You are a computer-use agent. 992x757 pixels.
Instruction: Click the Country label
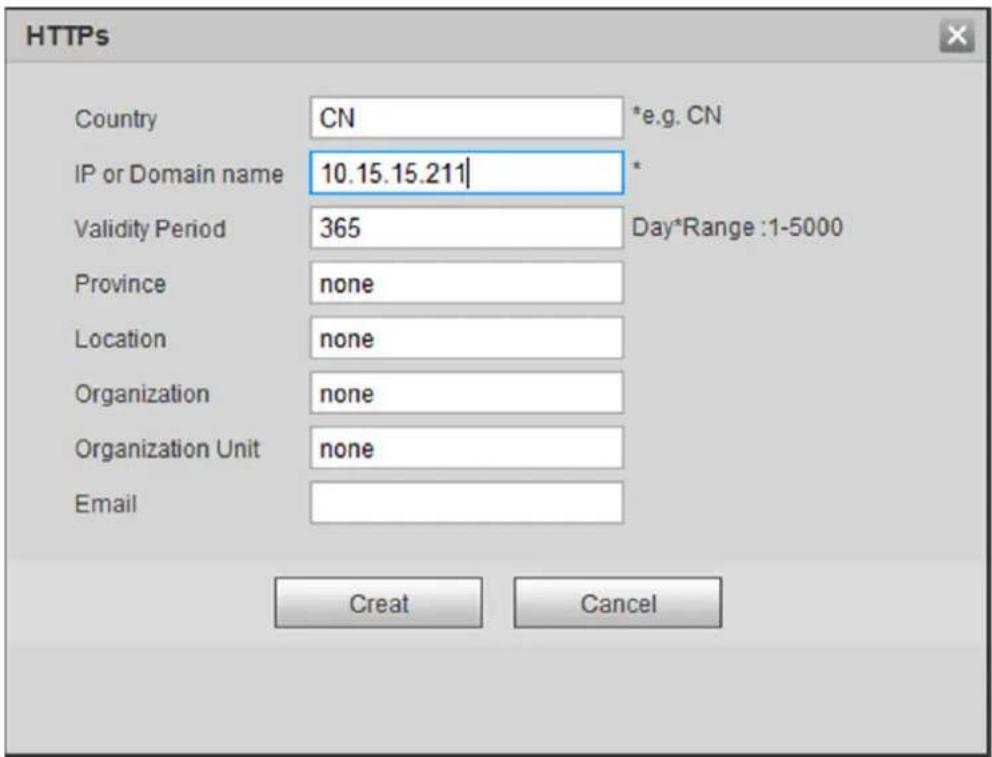point(116,119)
